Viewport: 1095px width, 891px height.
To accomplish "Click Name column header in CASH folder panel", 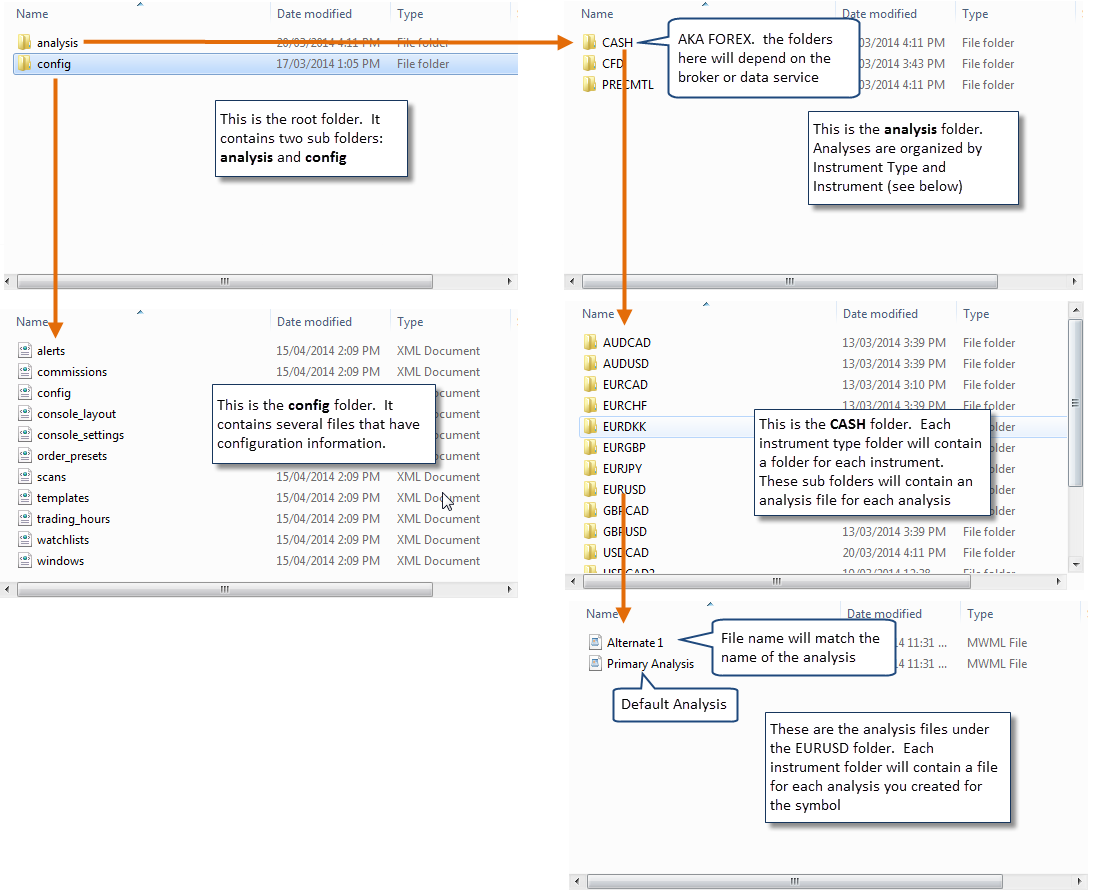I will pyautogui.click(x=599, y=314).
